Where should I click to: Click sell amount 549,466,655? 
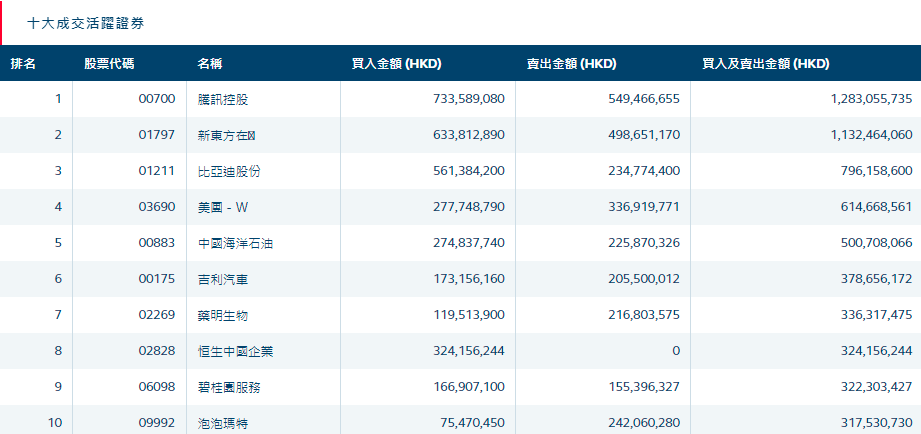(644, 99)
